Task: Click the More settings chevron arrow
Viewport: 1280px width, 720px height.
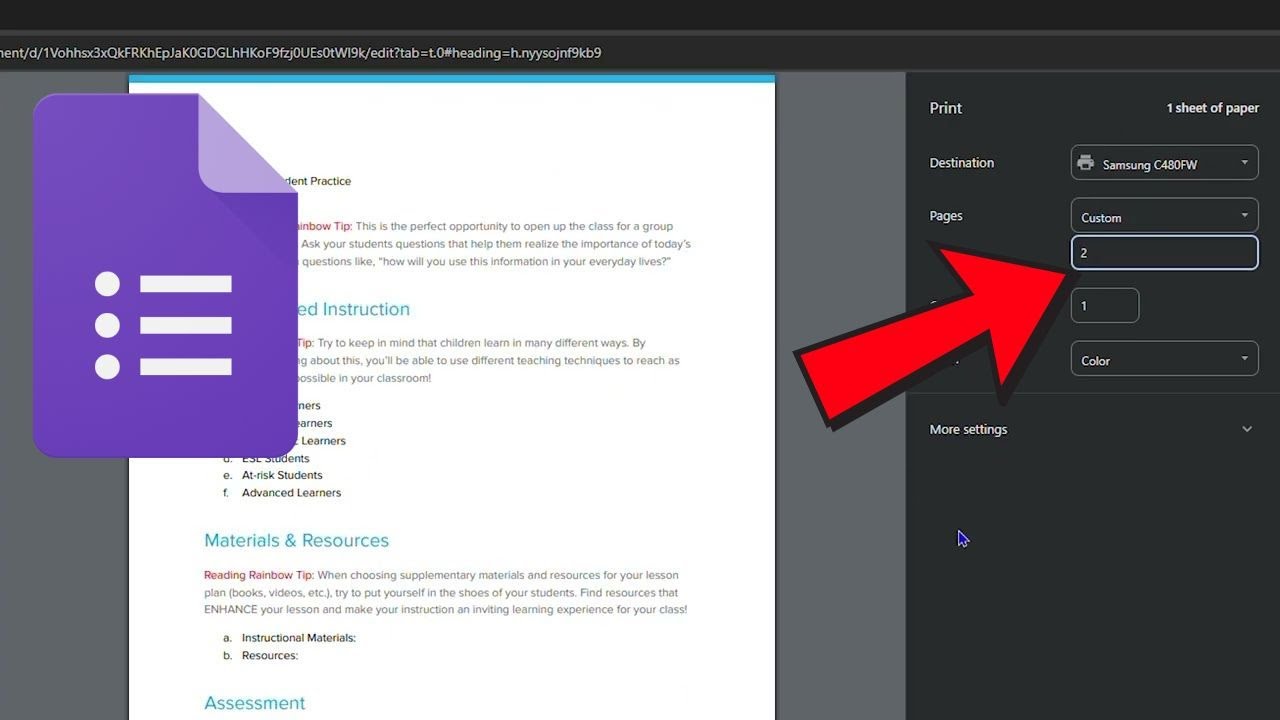Action: point(1247,429)
